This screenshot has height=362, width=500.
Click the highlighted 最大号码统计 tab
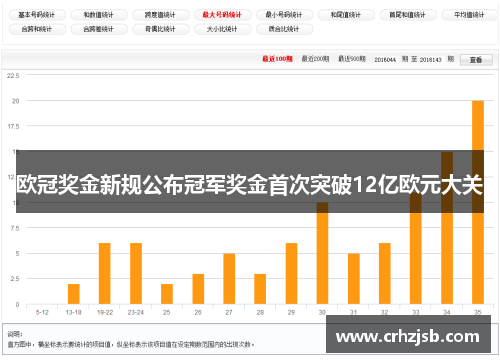click(222, 15)
